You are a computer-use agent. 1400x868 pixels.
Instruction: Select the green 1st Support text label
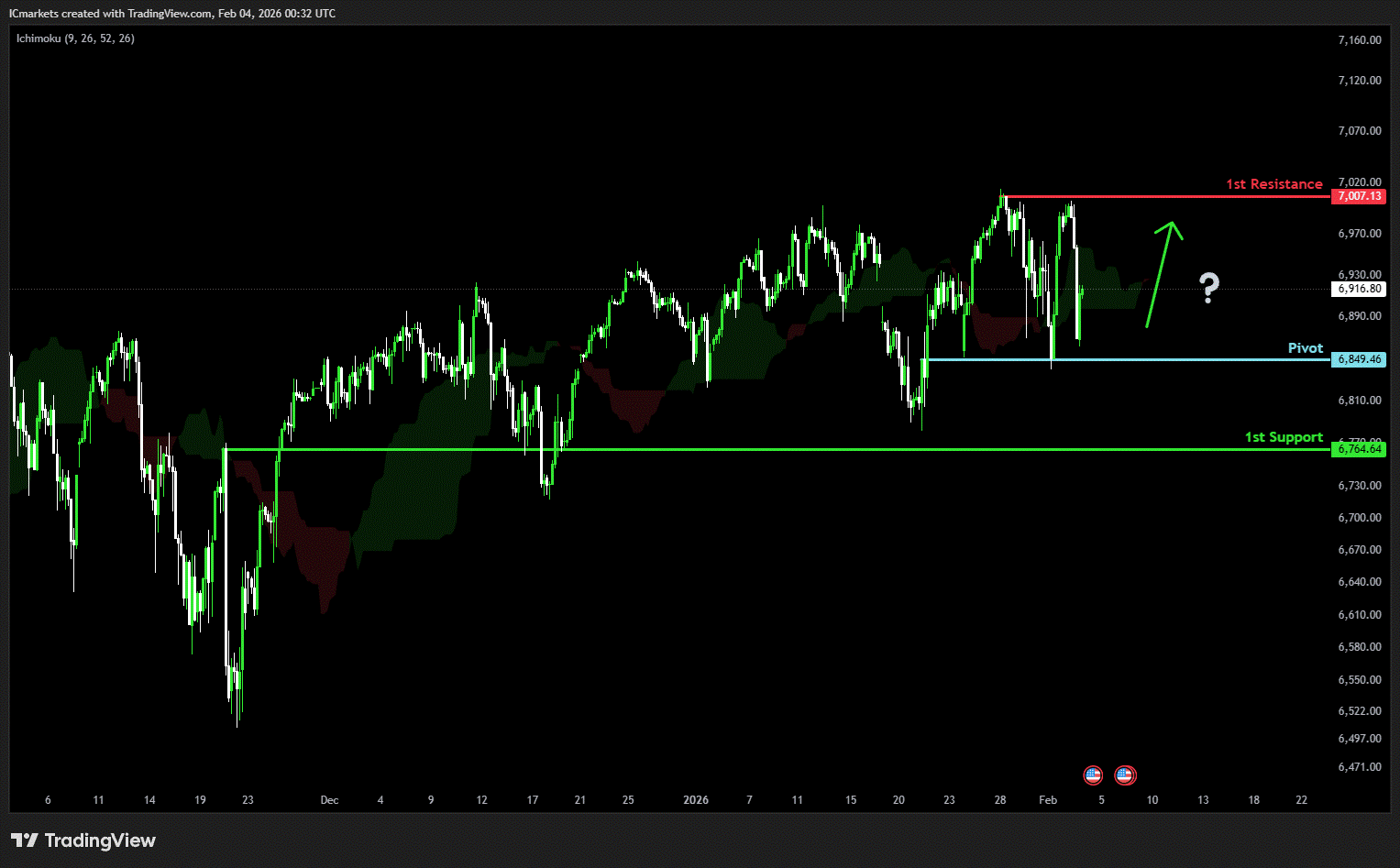click(1283, 437)
